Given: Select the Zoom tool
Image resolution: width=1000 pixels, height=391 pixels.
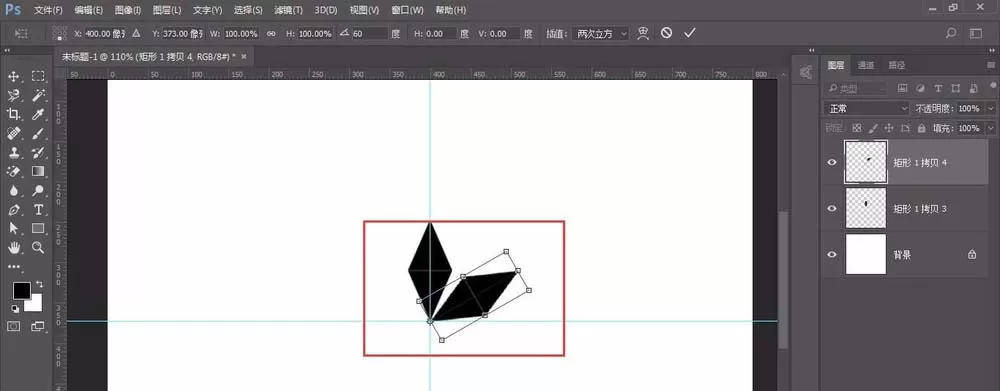Looking at the screenshot, I should coord(38,247).
